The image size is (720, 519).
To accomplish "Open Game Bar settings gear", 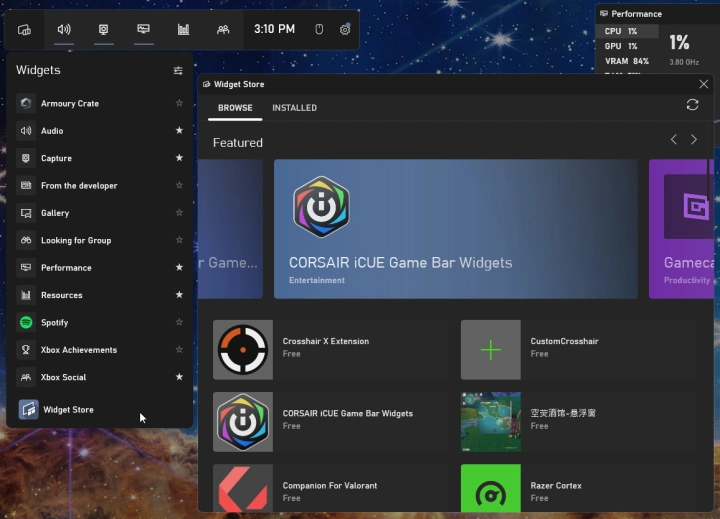I will (x=345, y=29).
